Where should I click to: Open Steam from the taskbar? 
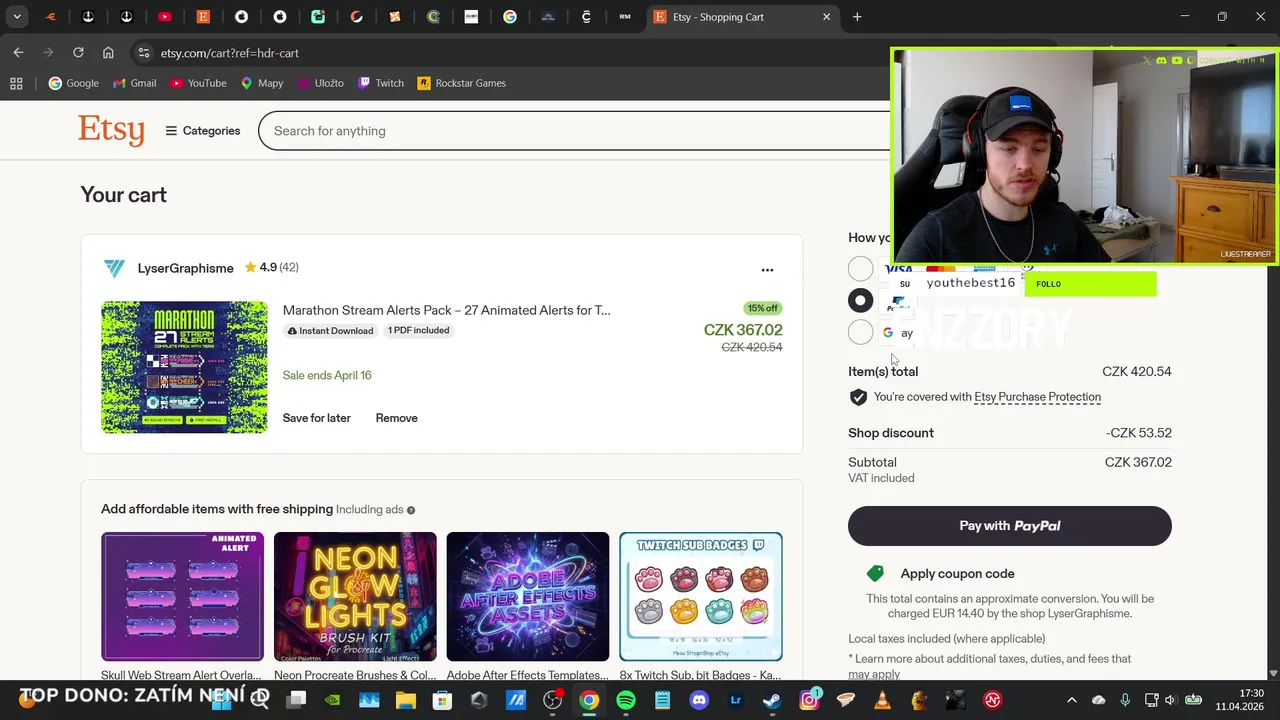(772, 700)
